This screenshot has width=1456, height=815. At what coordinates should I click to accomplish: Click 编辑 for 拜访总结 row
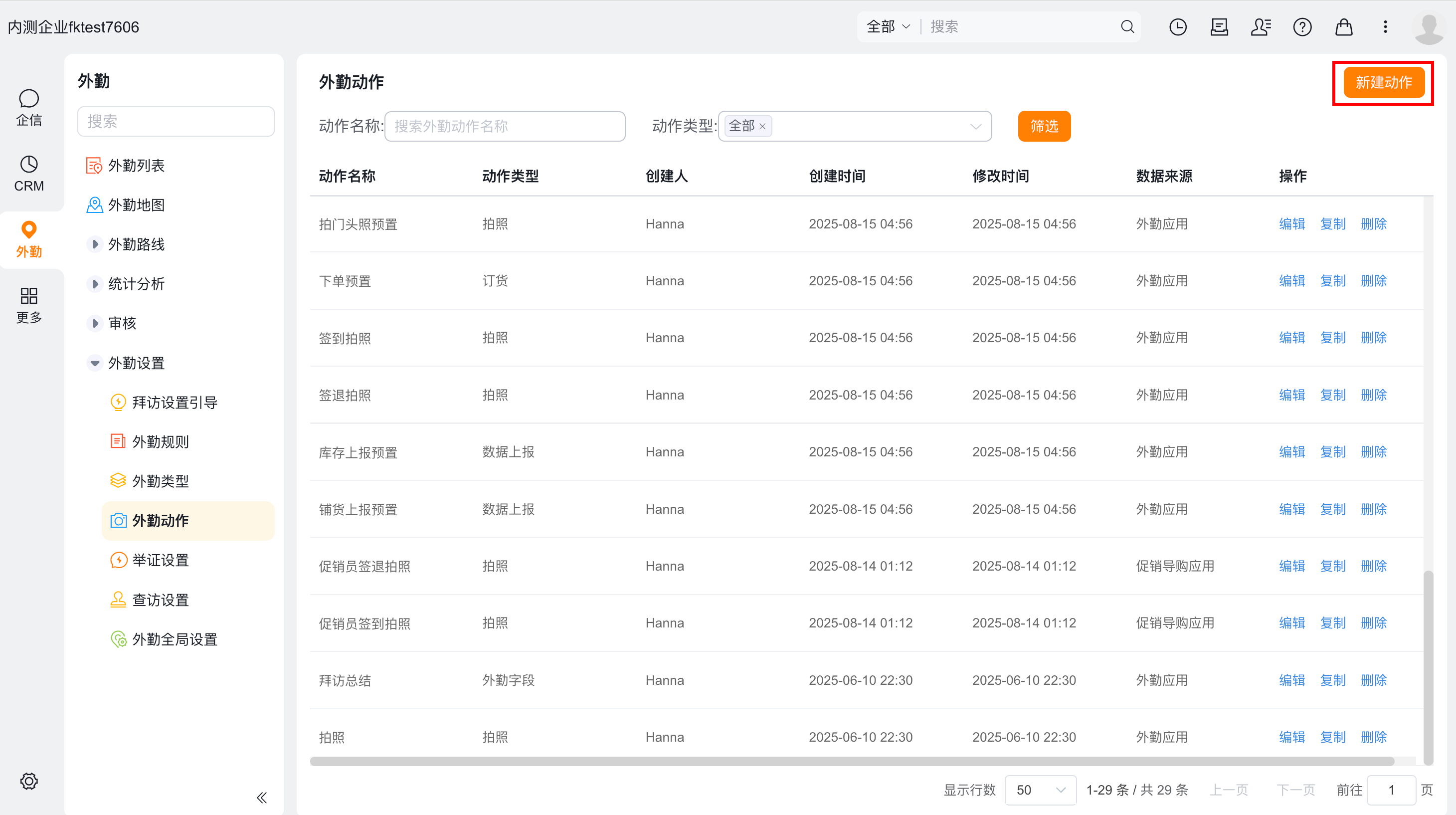click(x=1292, y=680)
